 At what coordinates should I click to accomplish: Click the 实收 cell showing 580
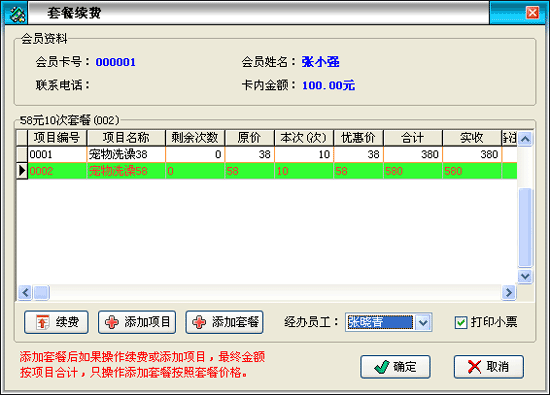click(472, 171)
